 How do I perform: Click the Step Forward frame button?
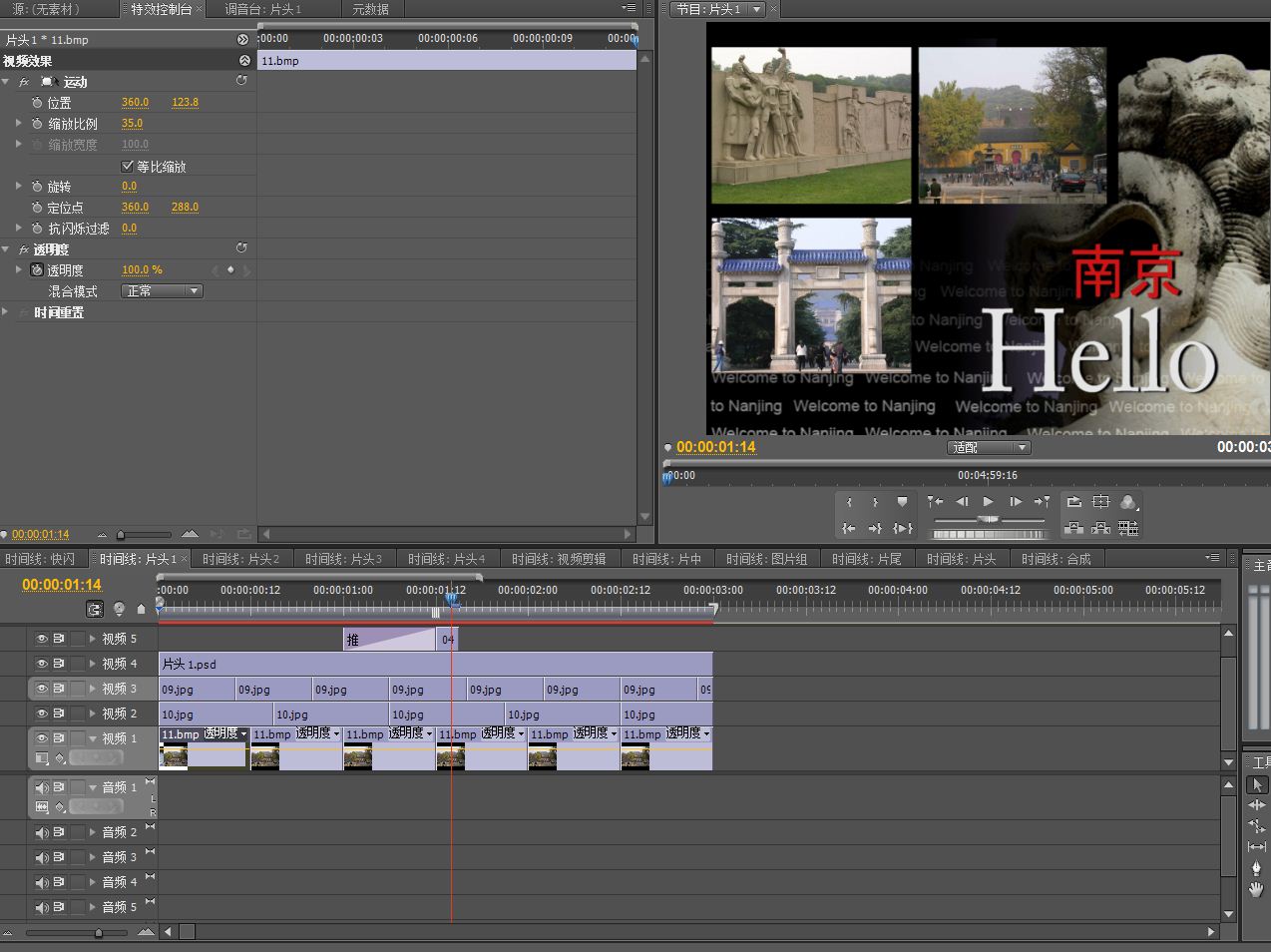(1015, 502)
